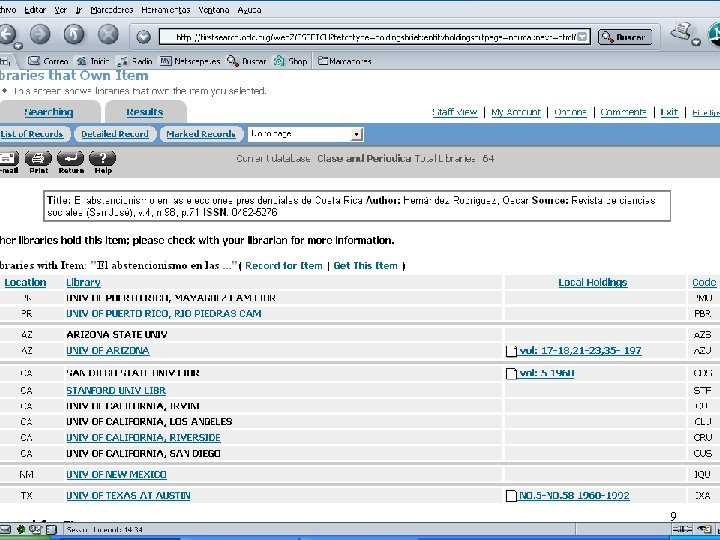Open the Marcadores folder in personal toolbar

tap(345, 61)
